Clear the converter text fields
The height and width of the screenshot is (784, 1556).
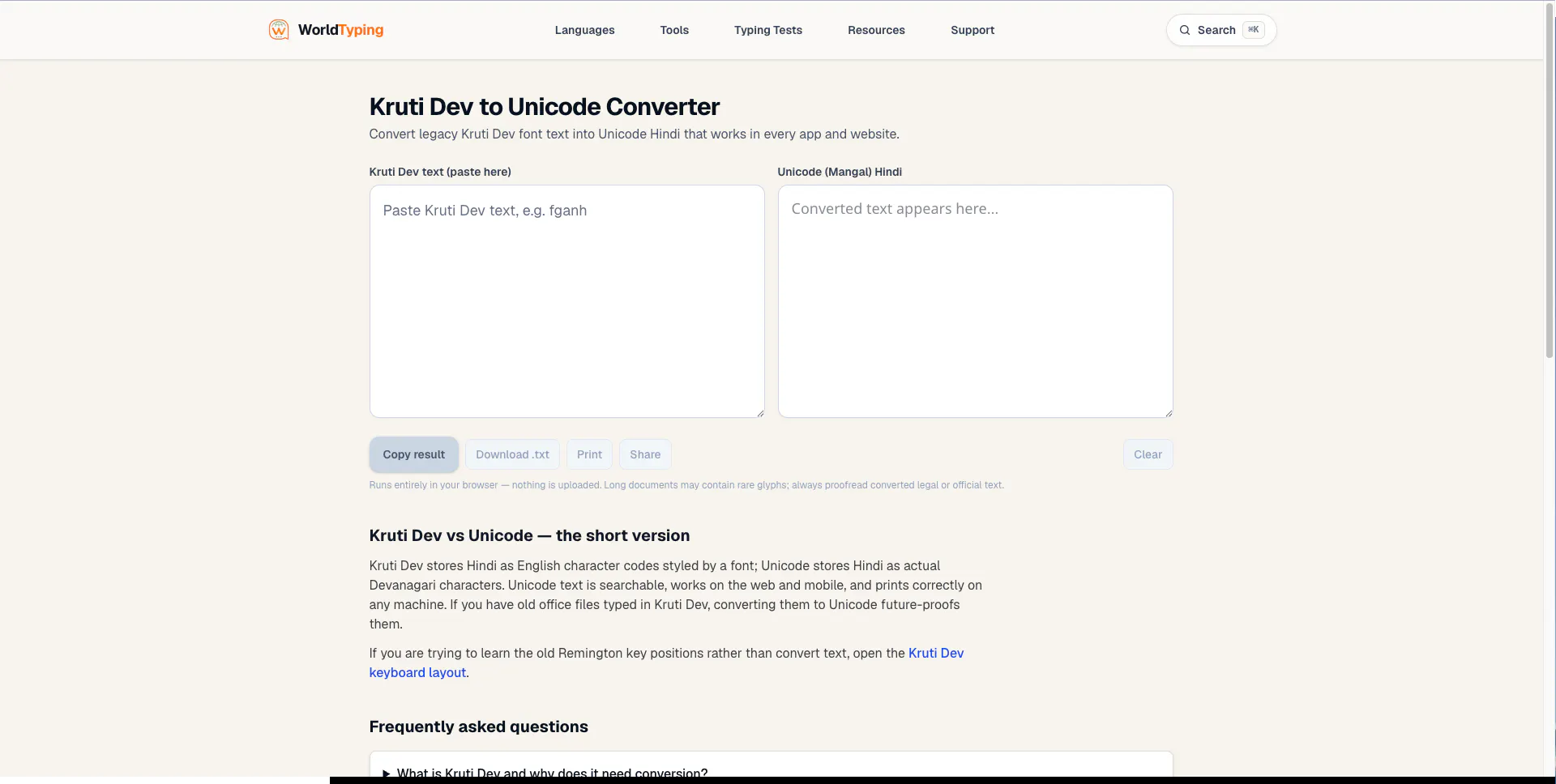click(x=1148, y=454)
